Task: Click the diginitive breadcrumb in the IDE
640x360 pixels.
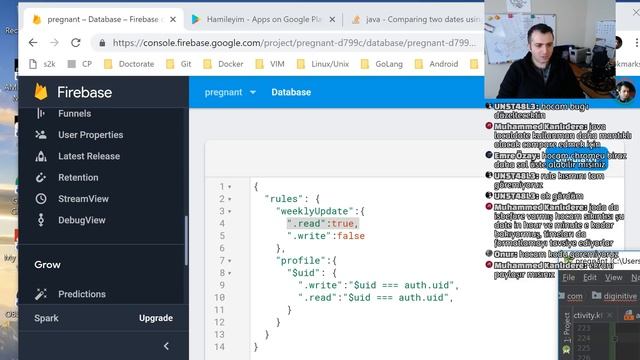Action: (x=615, y=296)
